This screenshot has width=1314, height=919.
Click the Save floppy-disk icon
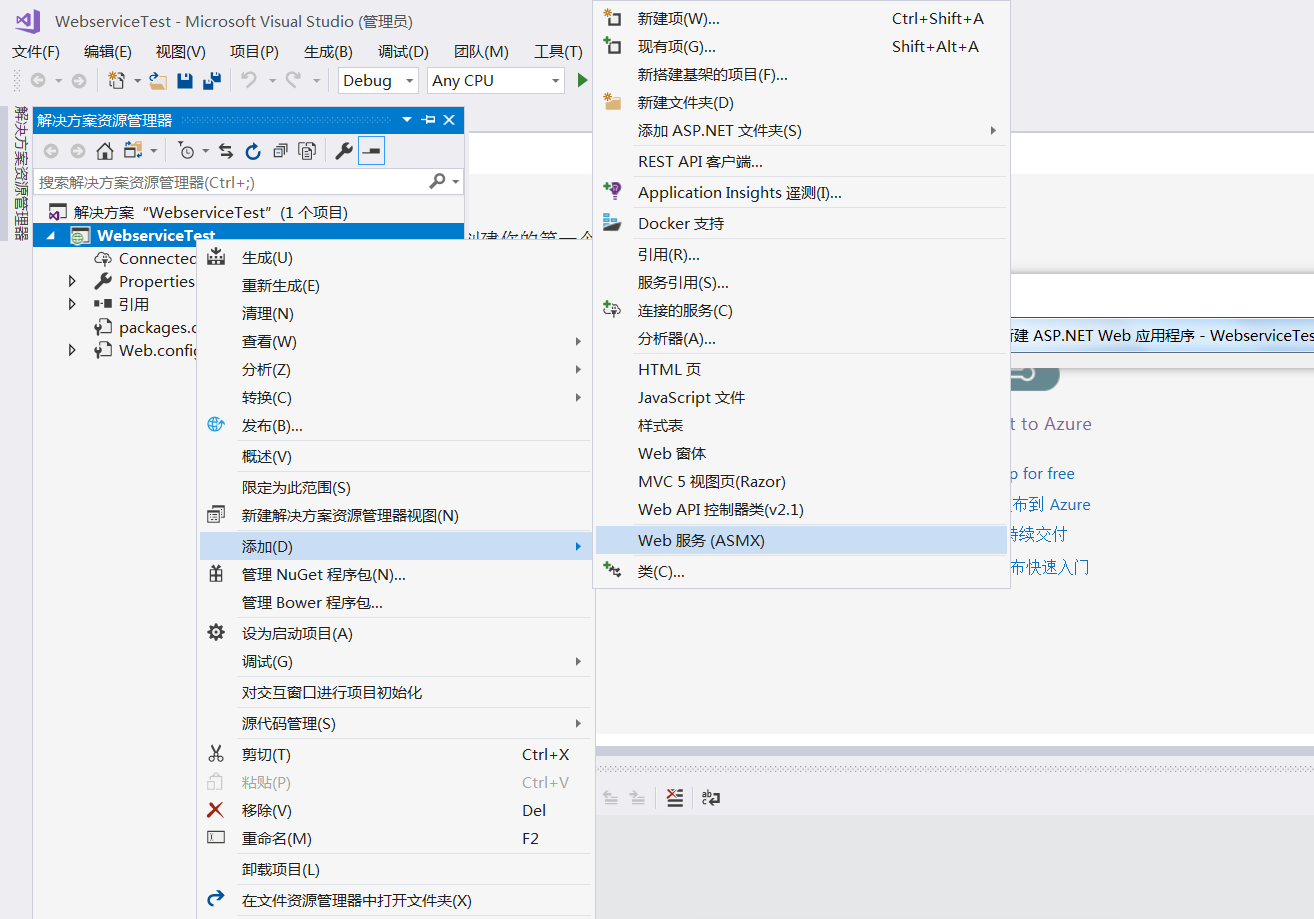tap(185, 81)
